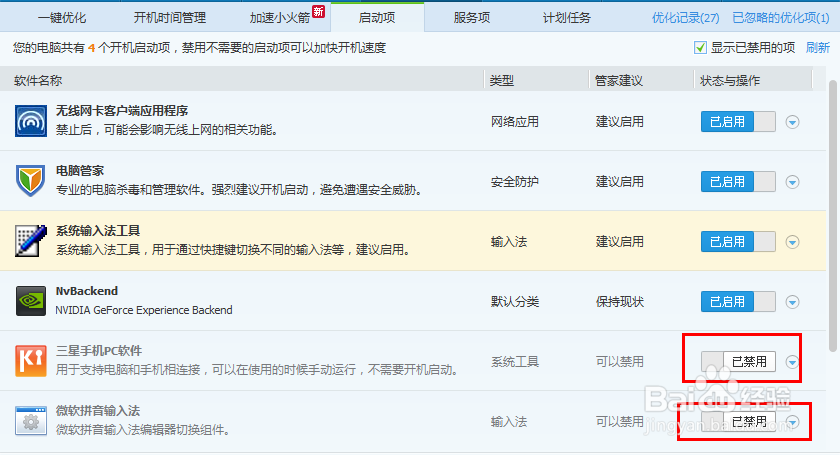Open NvBackend row dropdown arrow
The image size is (840, 455).
click(x=793, y=302)
